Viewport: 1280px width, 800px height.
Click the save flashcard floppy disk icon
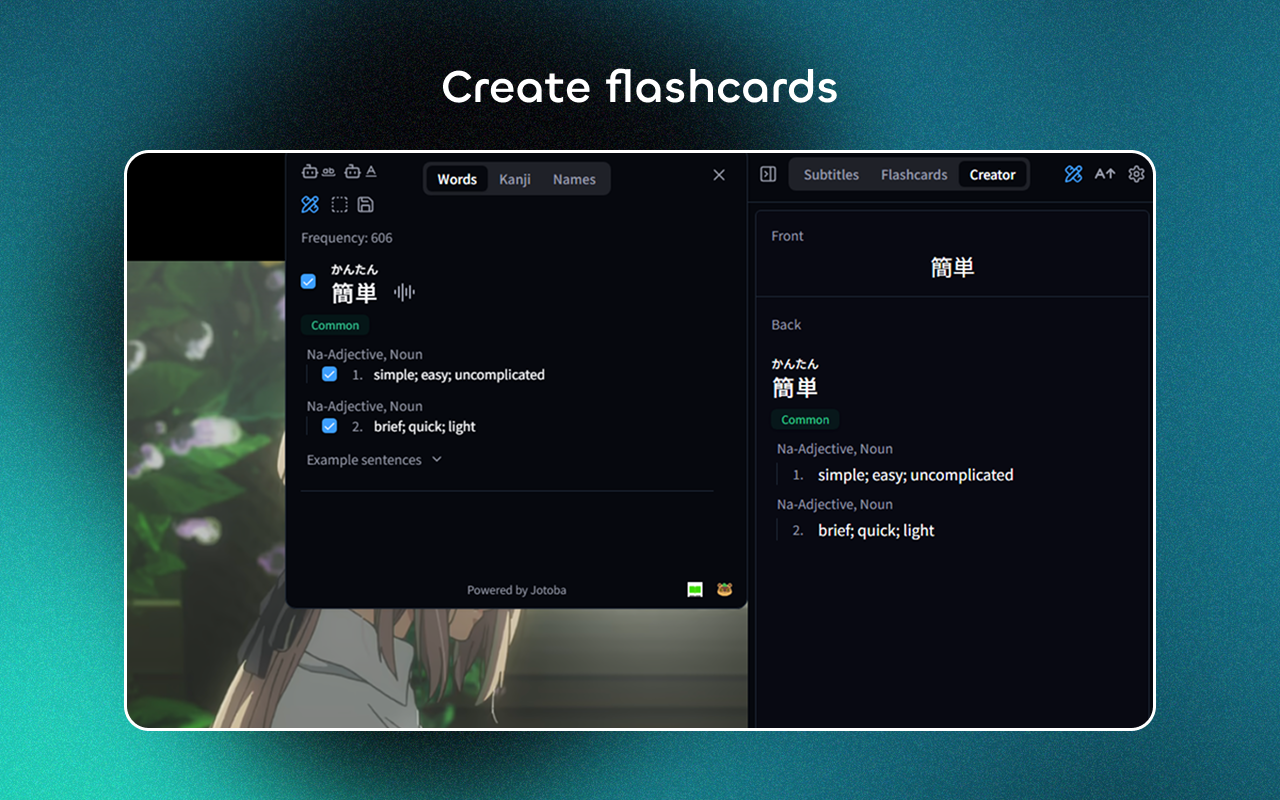(x=366, y=205)
